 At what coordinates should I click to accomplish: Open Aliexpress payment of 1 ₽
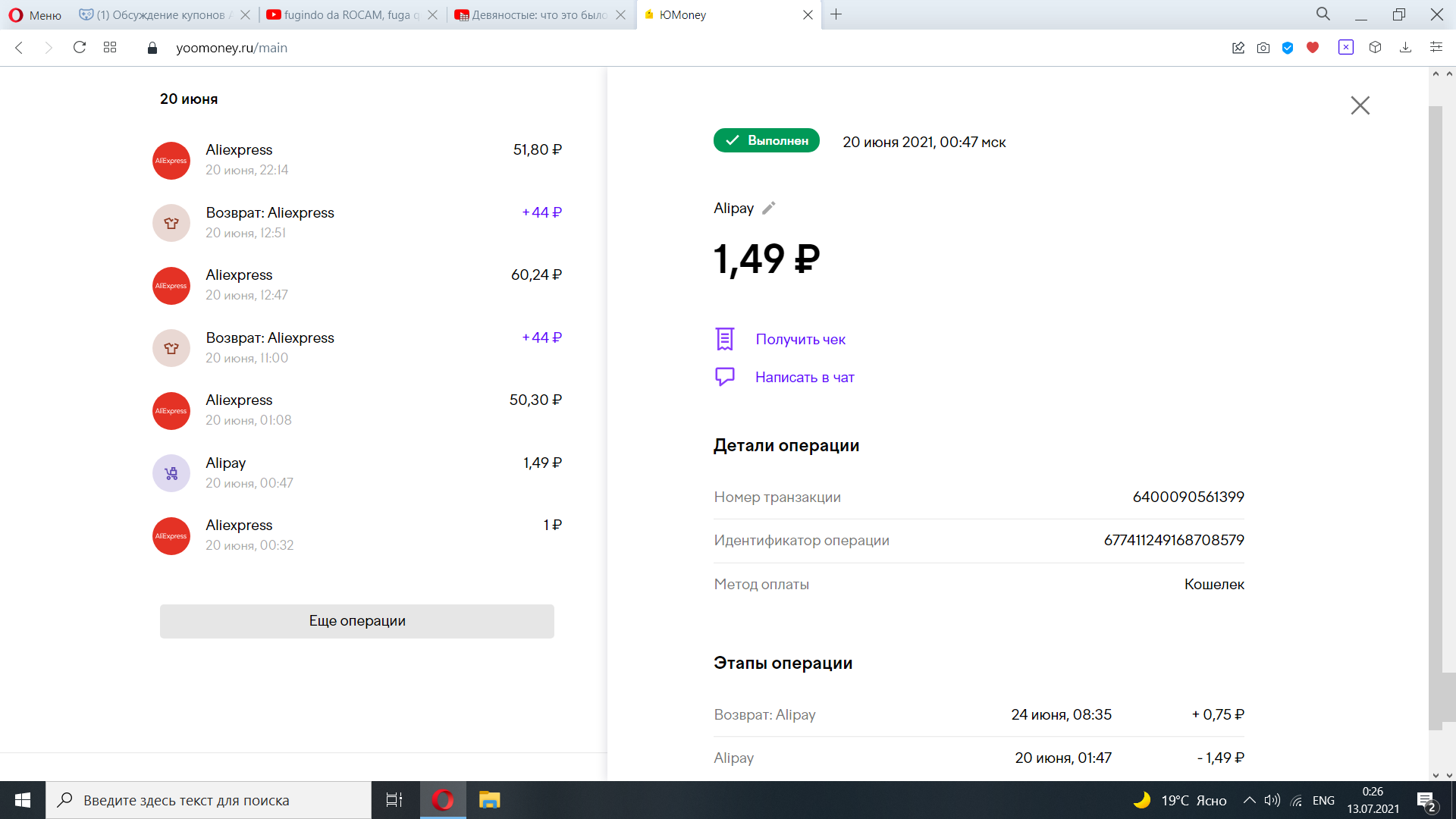click(357, 535)
